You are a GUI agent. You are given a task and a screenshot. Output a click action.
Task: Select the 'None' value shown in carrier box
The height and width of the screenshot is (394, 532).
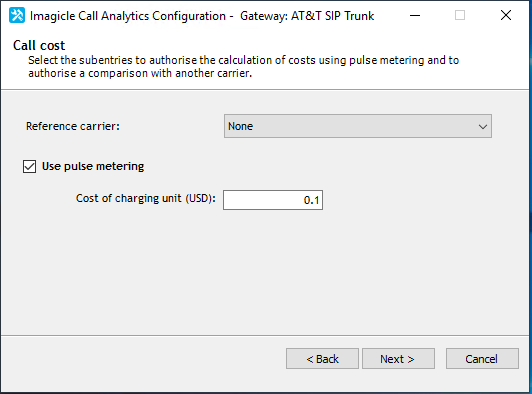(241, 126)
